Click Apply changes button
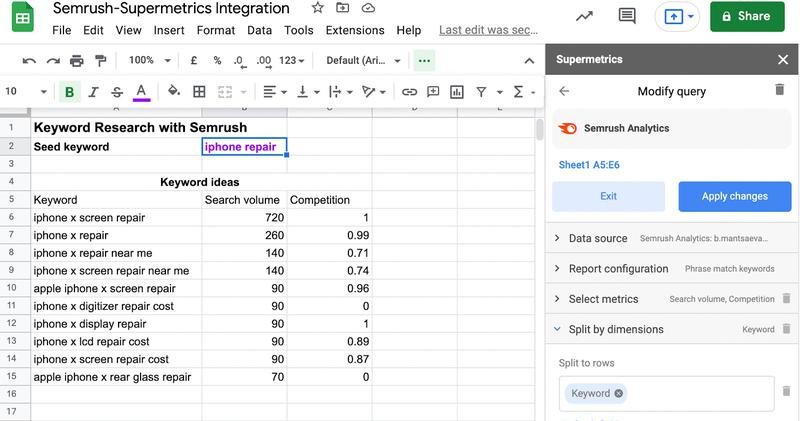The image size is (800, 421). click(735, 196)
